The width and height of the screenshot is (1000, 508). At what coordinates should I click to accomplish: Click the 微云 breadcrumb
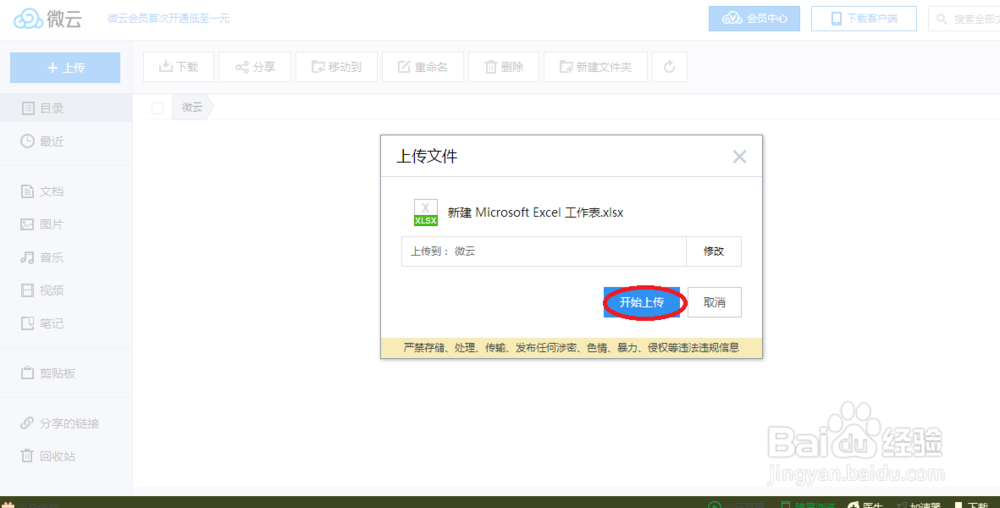[x=192, y=108]
